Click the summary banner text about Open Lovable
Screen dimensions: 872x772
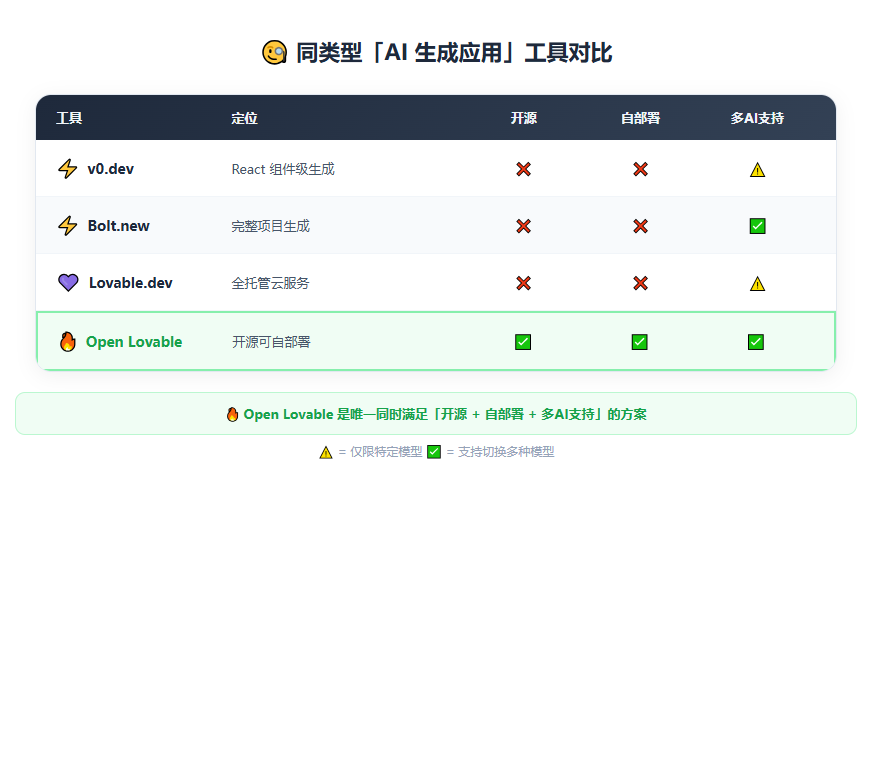pos(445,414)
